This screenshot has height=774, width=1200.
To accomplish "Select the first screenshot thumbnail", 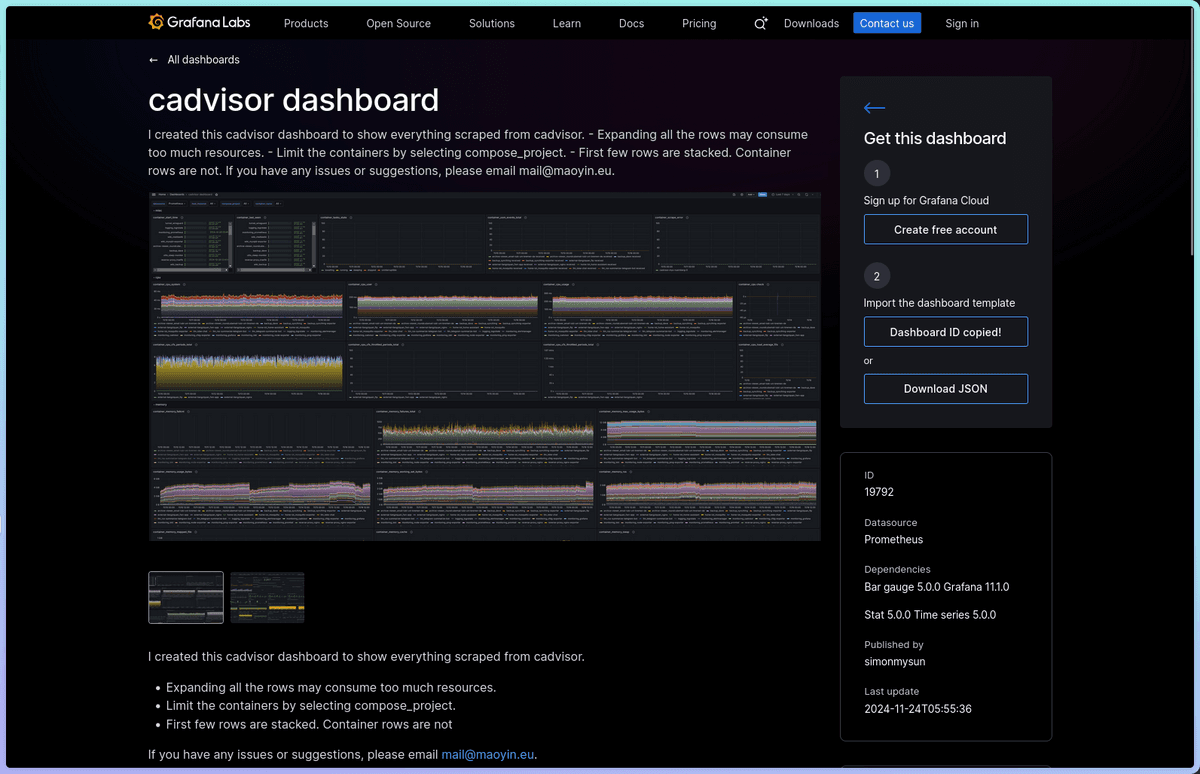I will (x=186, y=598).
